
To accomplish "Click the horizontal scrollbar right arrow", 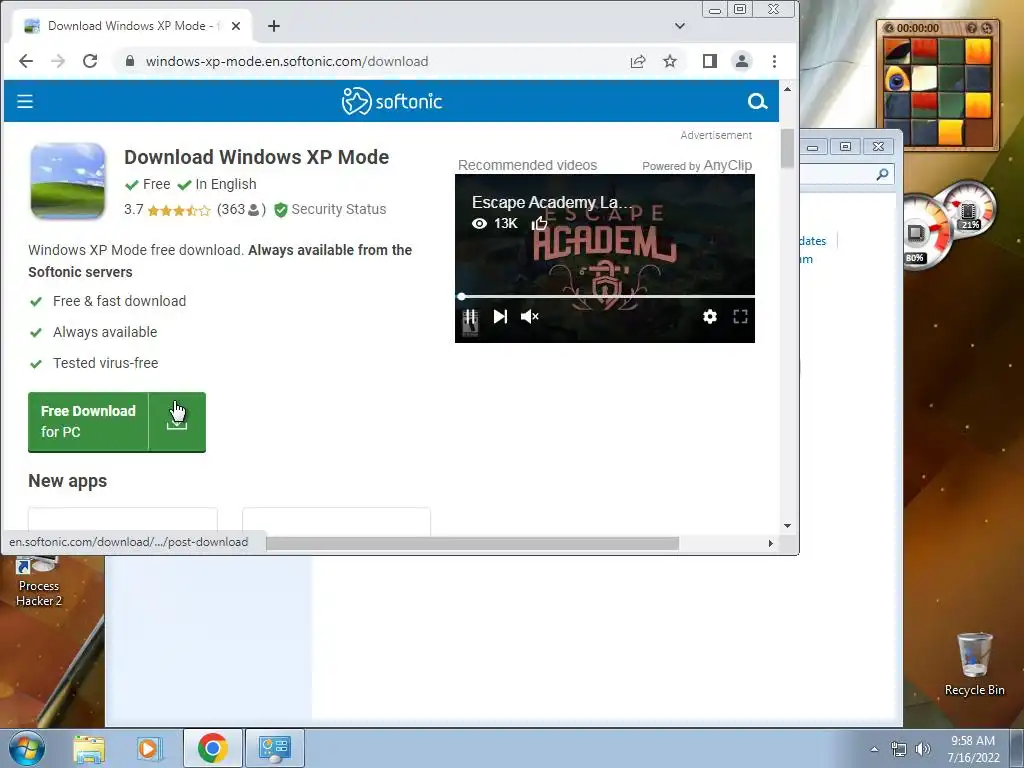I will (771, 543).
